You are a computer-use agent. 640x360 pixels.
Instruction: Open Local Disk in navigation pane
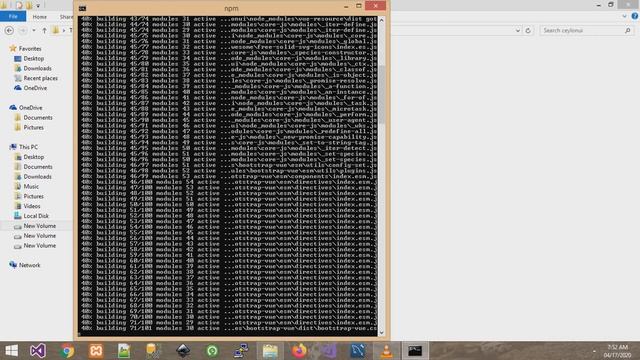point(36,216)
